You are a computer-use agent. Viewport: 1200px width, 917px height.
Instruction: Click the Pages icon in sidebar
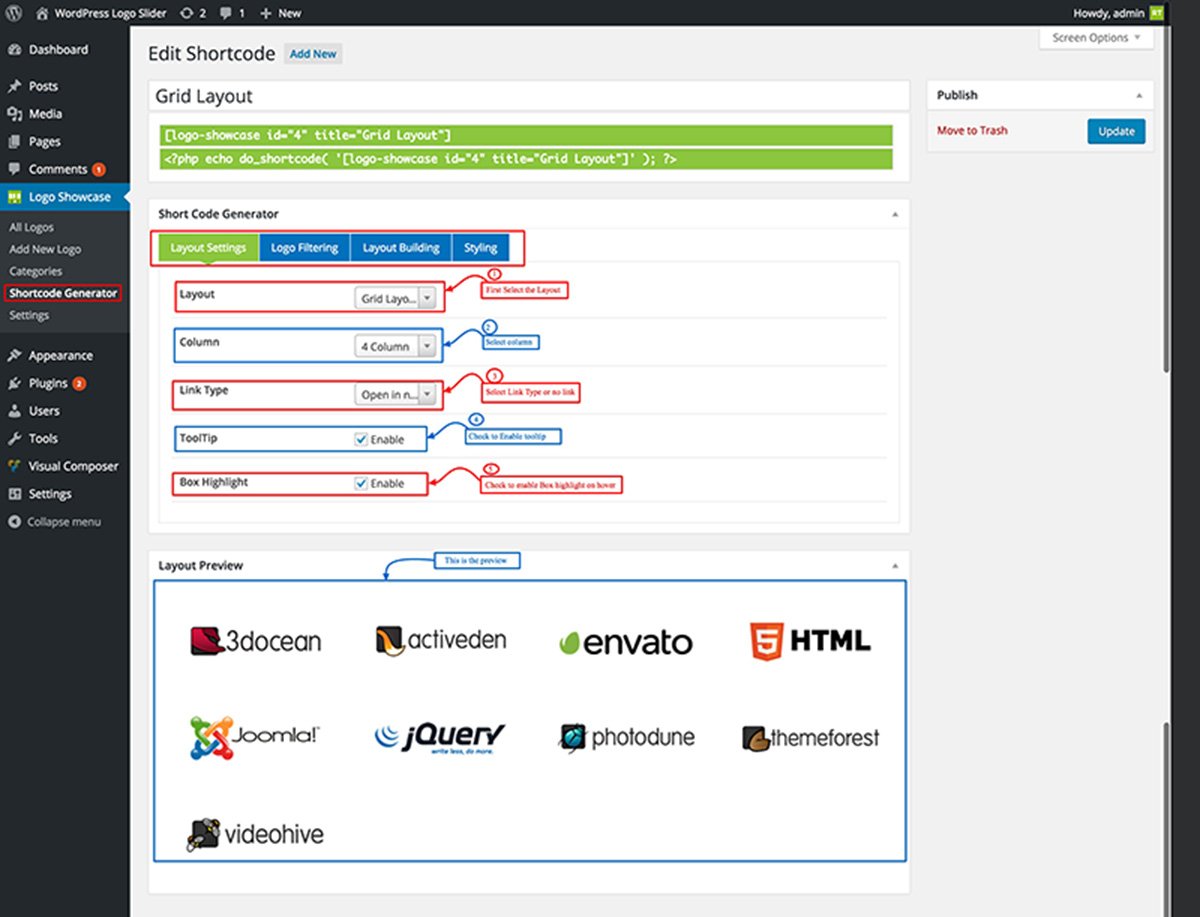[x=15, y=142]
